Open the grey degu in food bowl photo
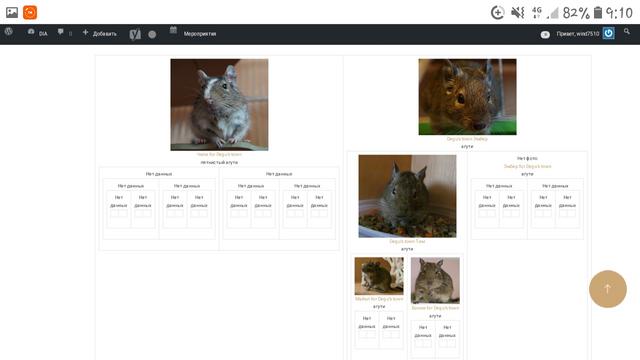Screen dimensions: 640x360 pyautogui.click(x=407, y=196)
